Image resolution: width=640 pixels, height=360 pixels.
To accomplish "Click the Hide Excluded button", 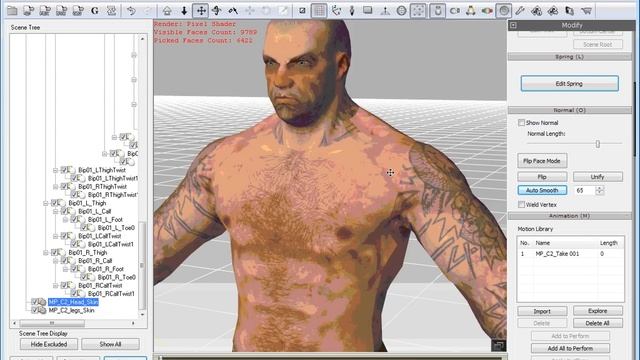I will pyautogui.click(x=49, y=344).
